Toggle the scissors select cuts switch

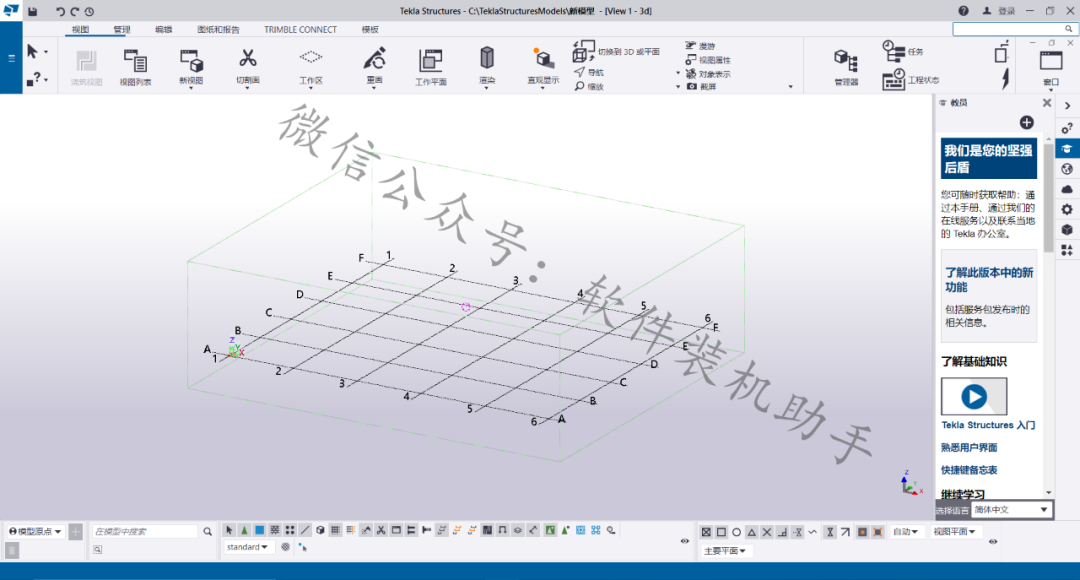(381, 530)
